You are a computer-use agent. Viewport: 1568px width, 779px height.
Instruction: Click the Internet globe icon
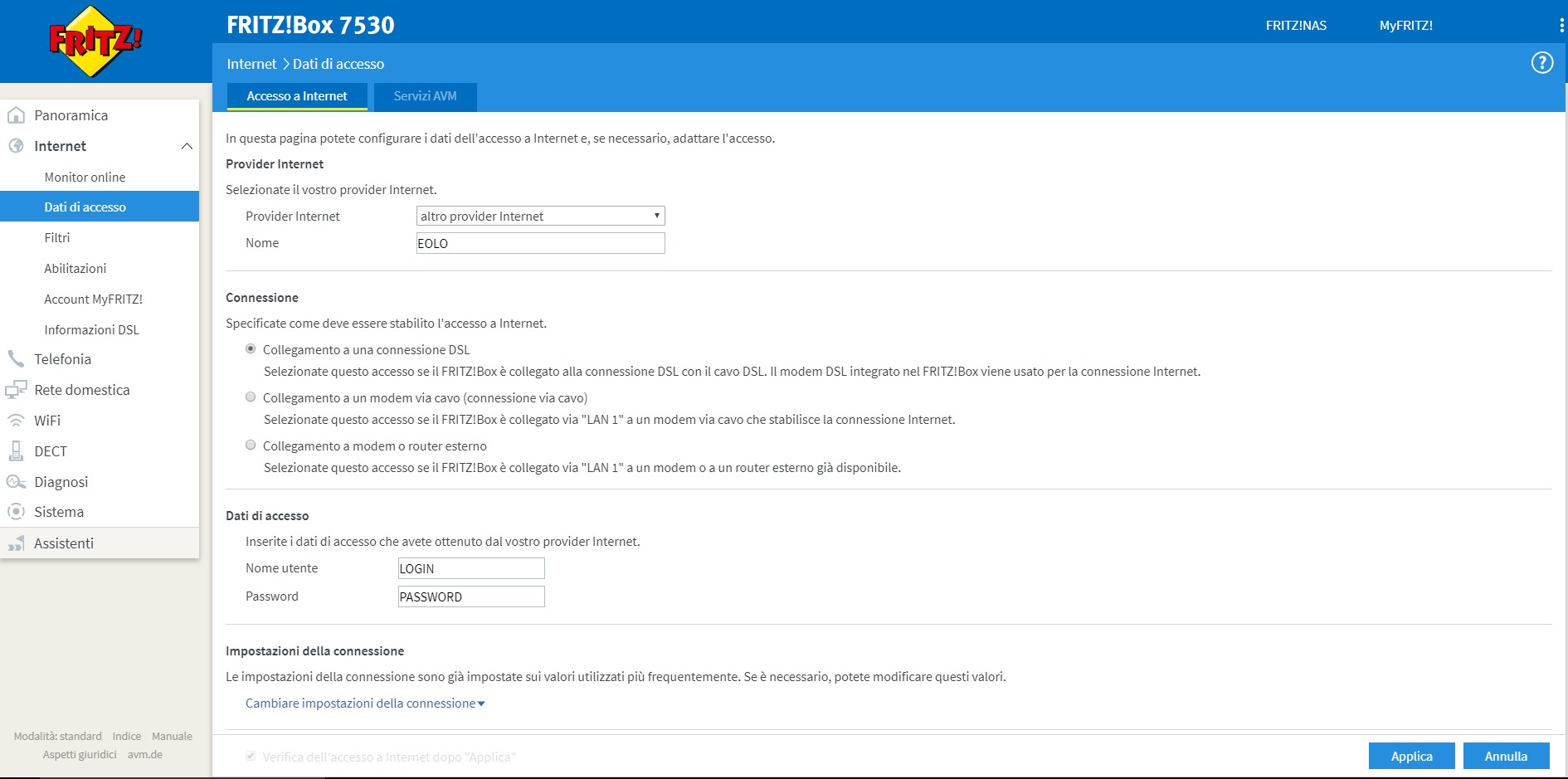click(16, 146)
